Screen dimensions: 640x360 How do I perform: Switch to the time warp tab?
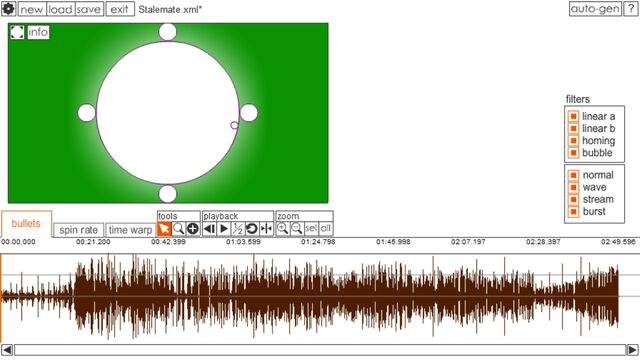point(131,230)
